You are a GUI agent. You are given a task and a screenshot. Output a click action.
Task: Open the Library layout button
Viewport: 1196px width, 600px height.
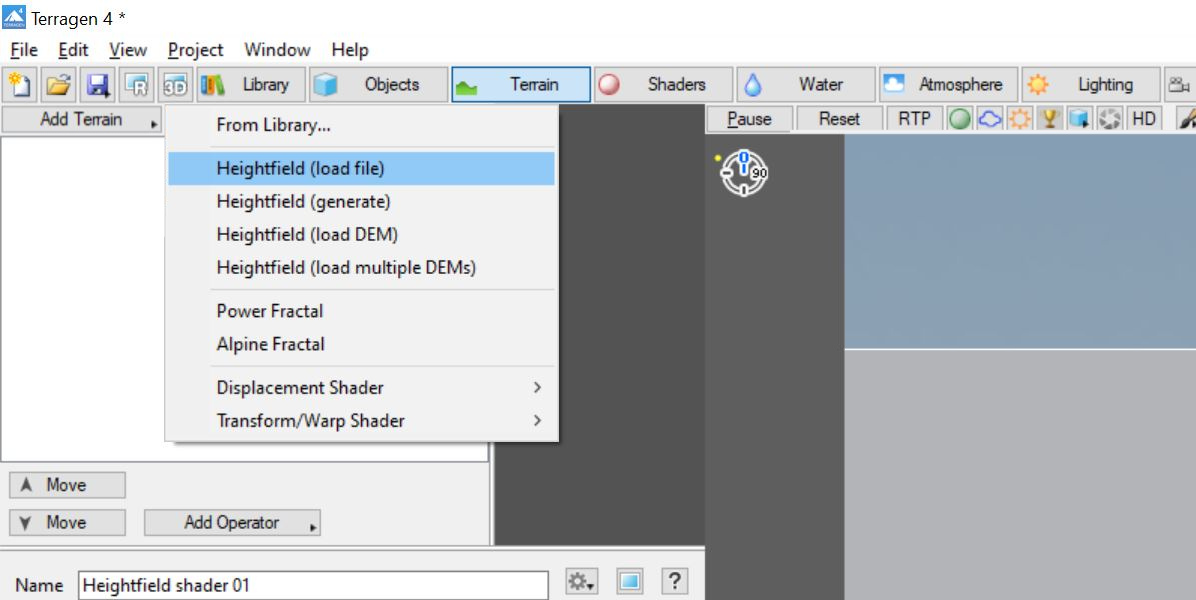point(251,85)
